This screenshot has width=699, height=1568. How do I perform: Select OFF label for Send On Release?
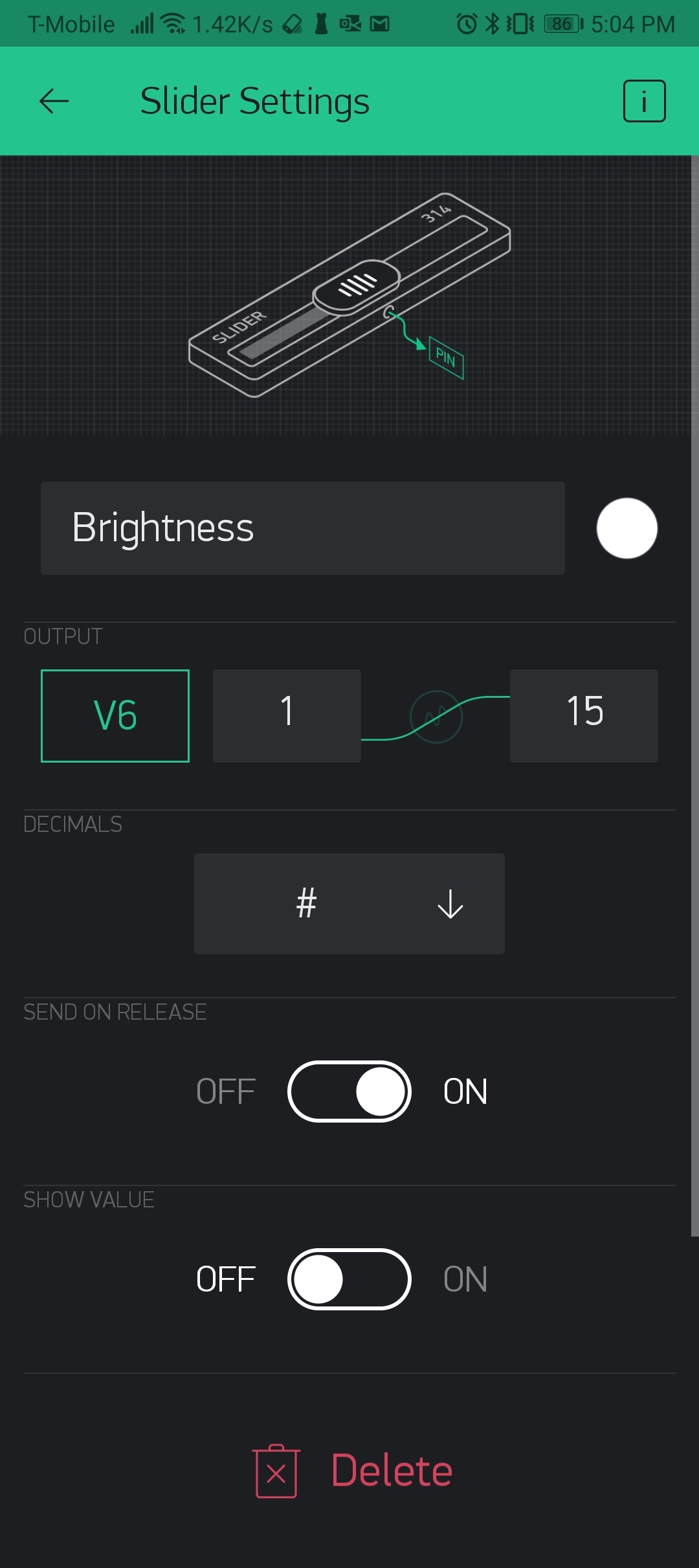(x=226, y=1092)
